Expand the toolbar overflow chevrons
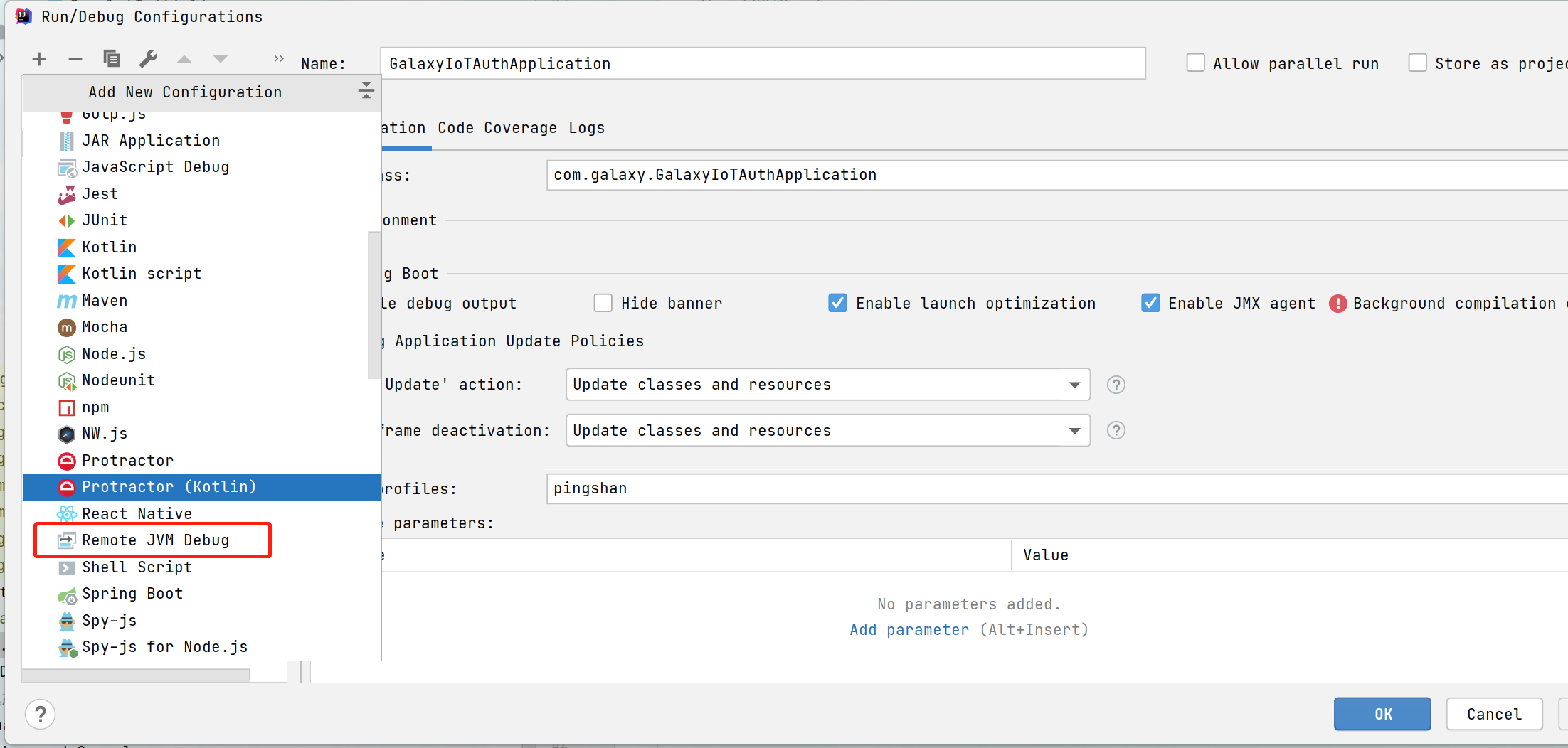The image size is (1568, 748). point(278,58)
